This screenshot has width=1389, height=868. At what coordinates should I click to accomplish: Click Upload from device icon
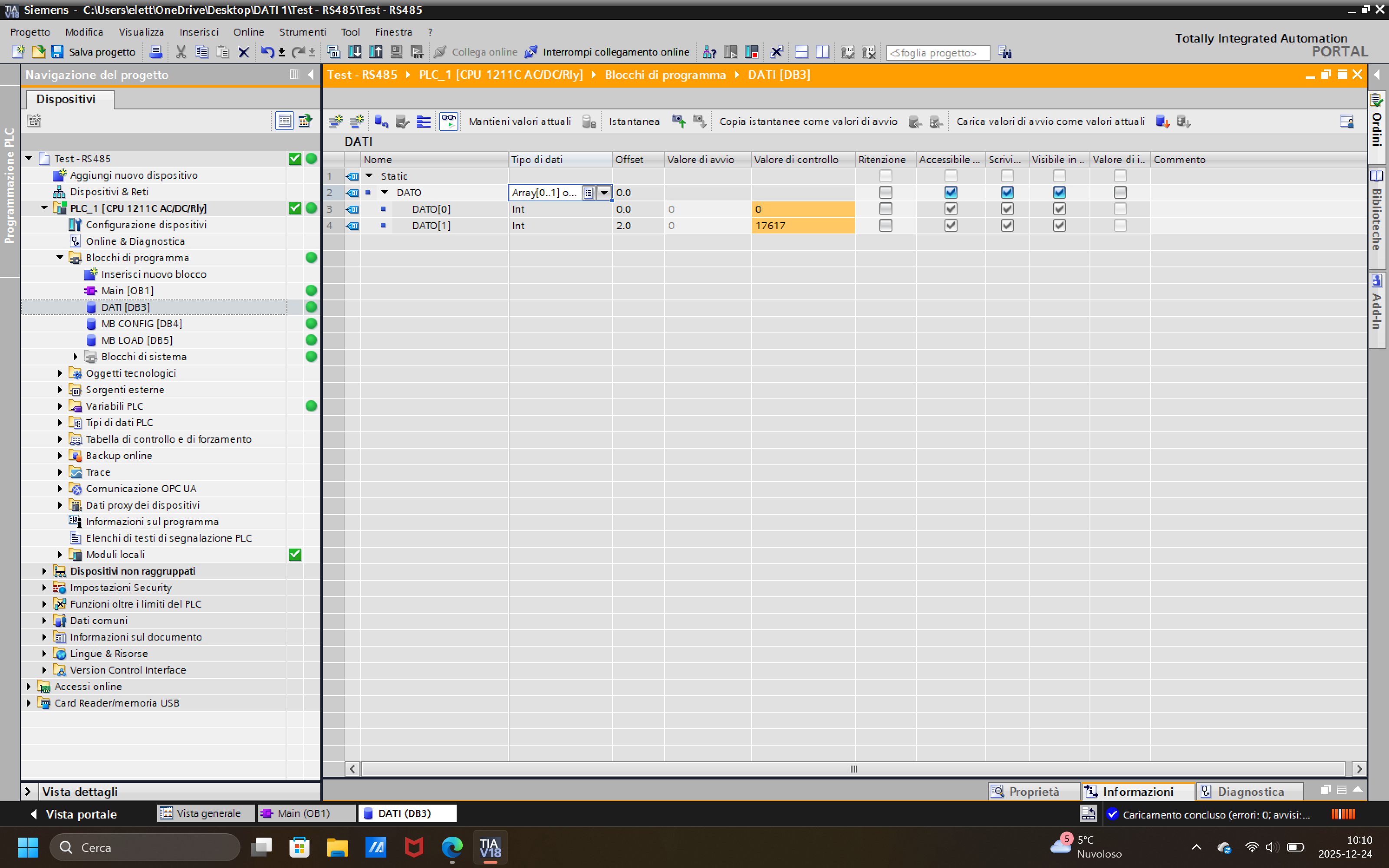(x=375, y=52)
